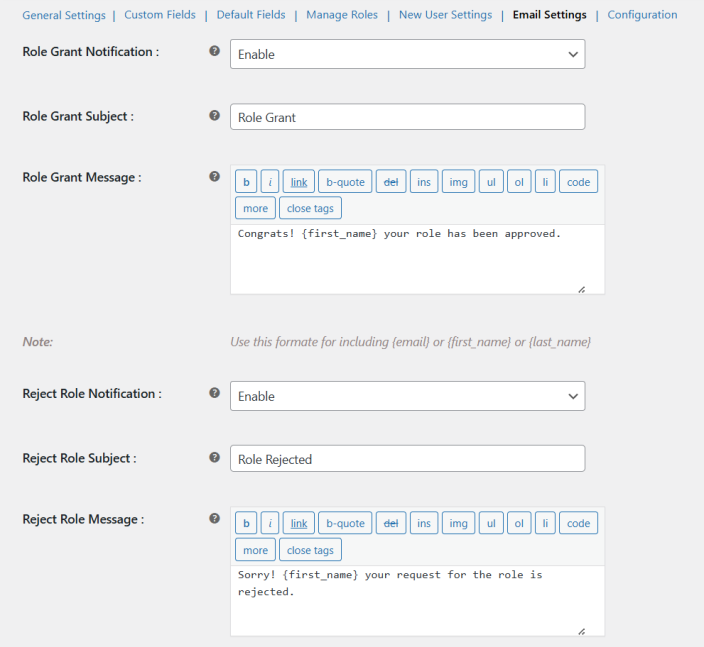Viewport: 704px width, 647px height.
Task: Click code button in Reject Role Message editor
Action: [x=578, y=523]
